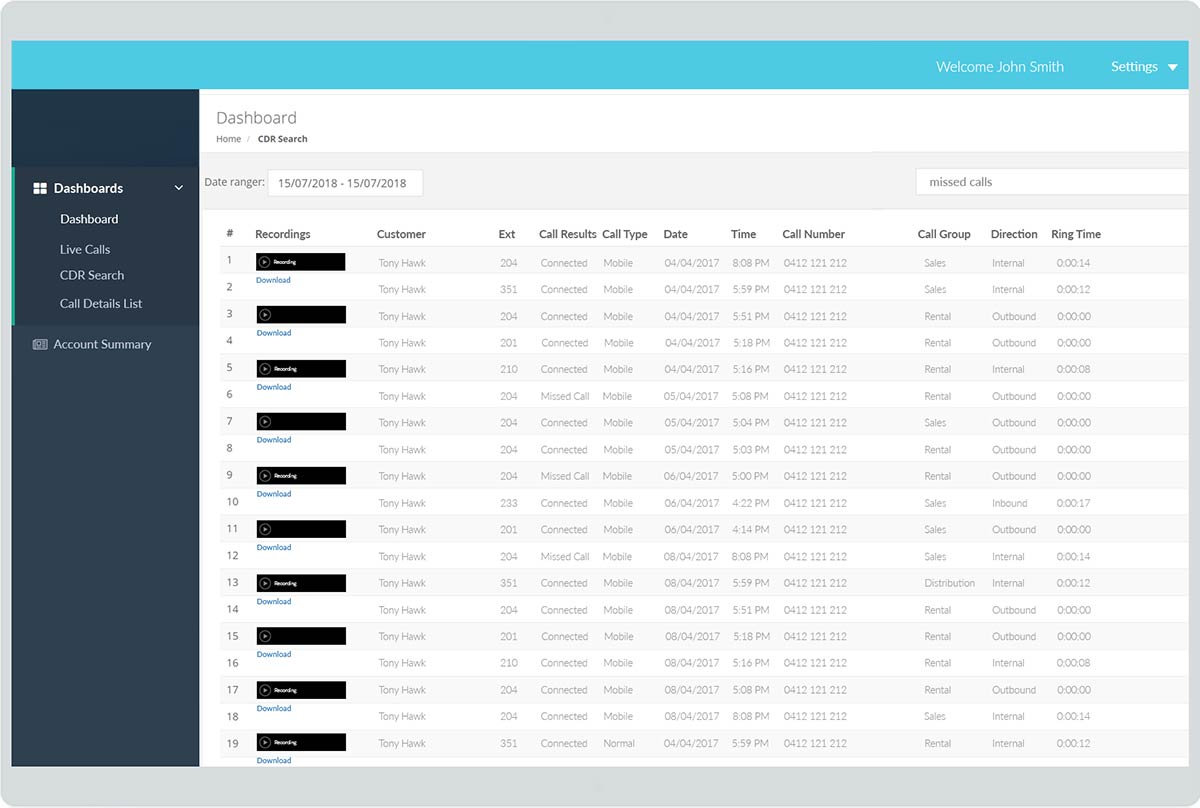Open Dashboard in the sidebar
The width and height of the screenshot is (1200, 808).
click(x=89, y=219)
